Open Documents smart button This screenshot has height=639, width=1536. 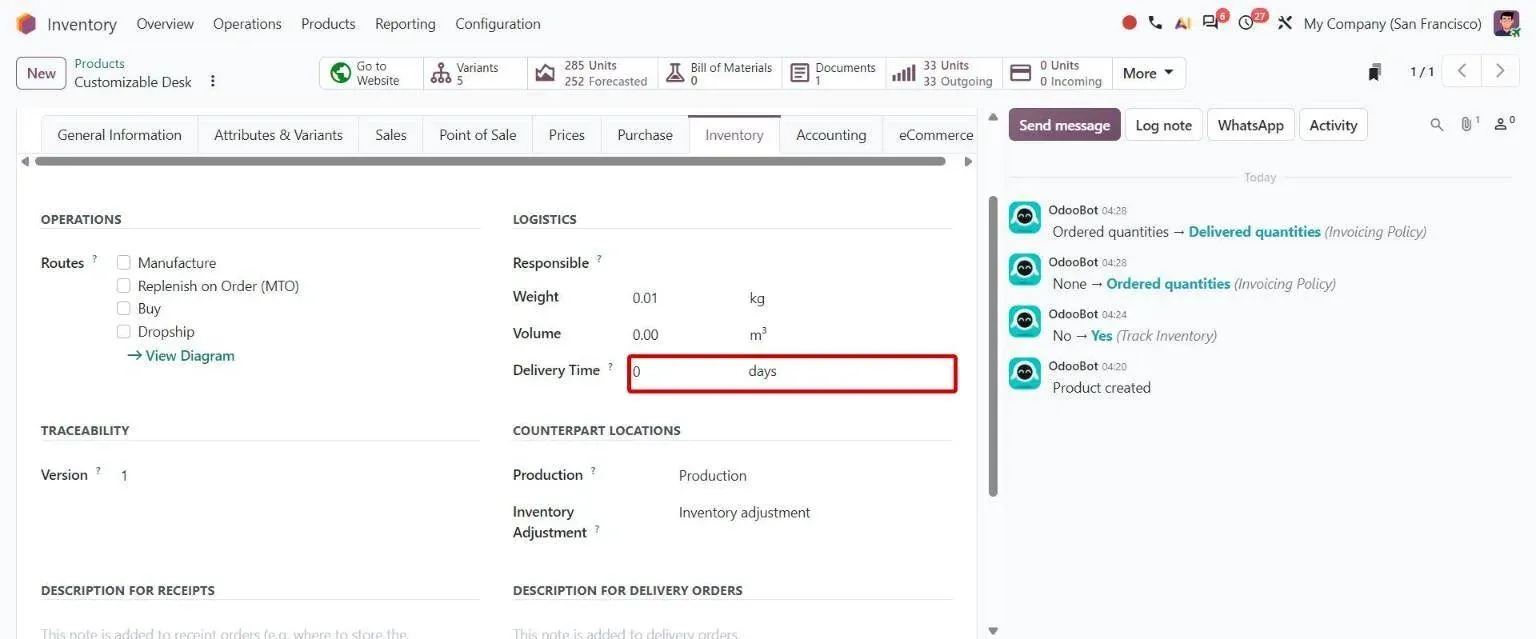pyautogui.click(x=834, y=73)
